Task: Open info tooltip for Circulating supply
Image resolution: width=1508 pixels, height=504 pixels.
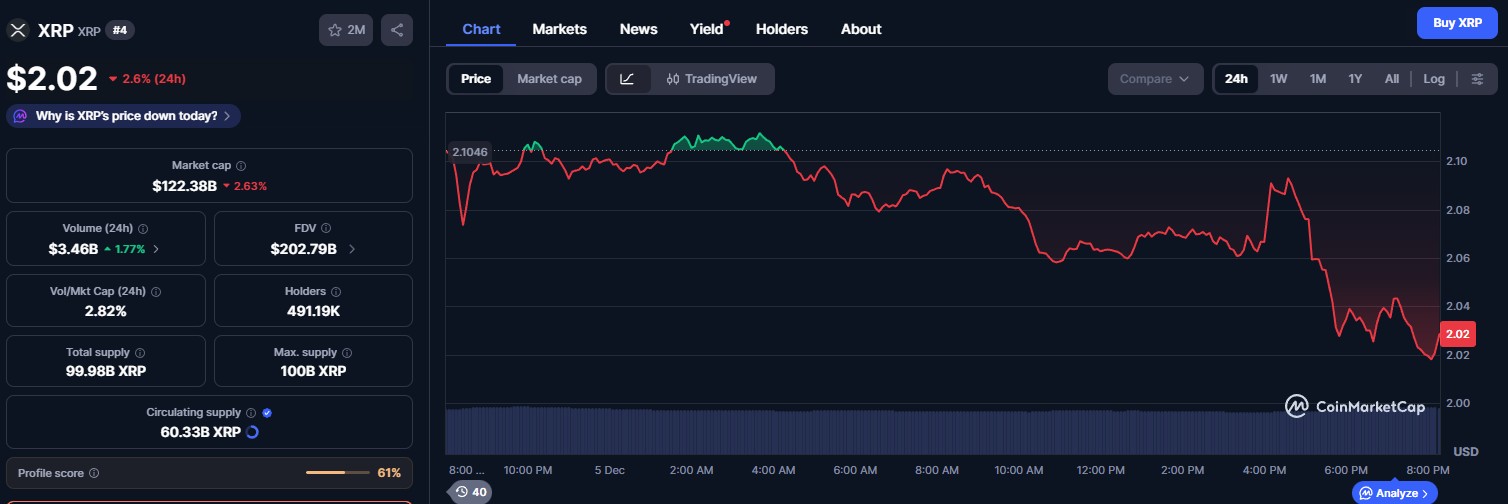Action: point(251,413)
